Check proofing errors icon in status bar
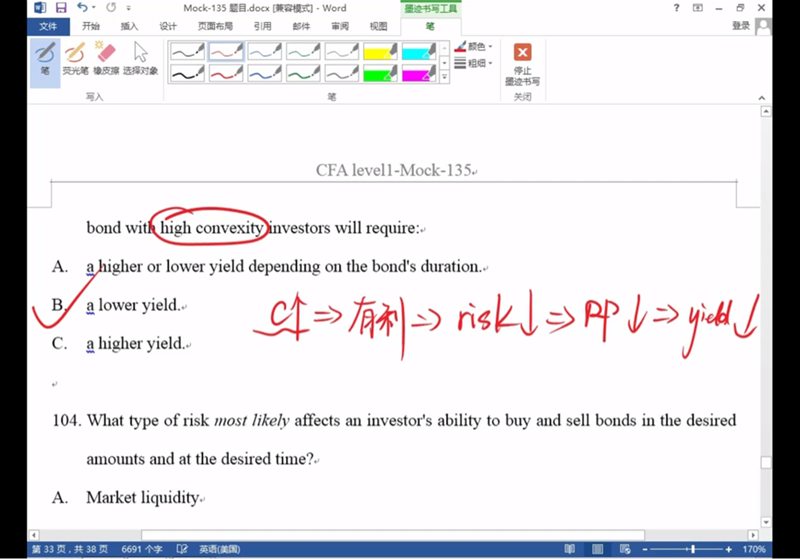The image size is (800, 559). pyautogui.click(x=182, y=549)
